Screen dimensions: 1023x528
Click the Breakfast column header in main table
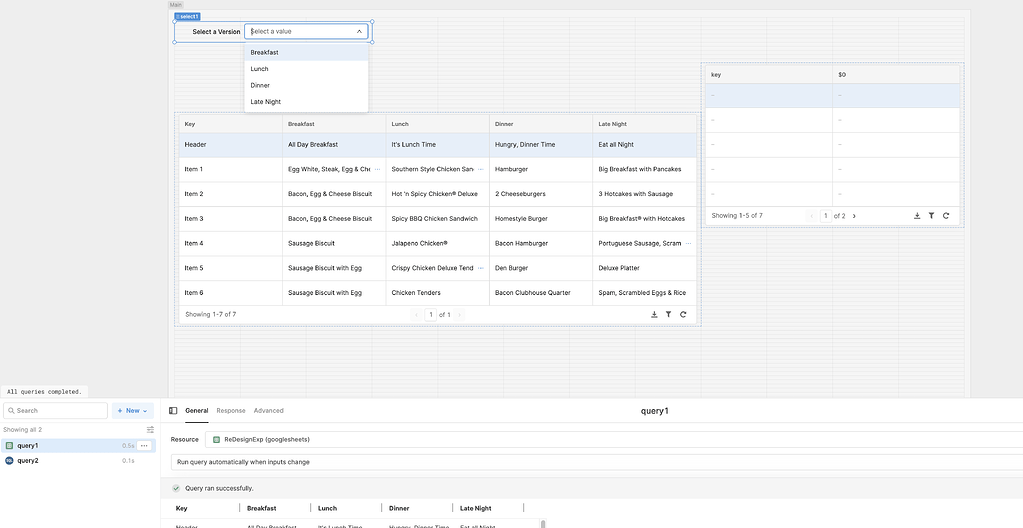pyautogui.click(x=334, y=124)
